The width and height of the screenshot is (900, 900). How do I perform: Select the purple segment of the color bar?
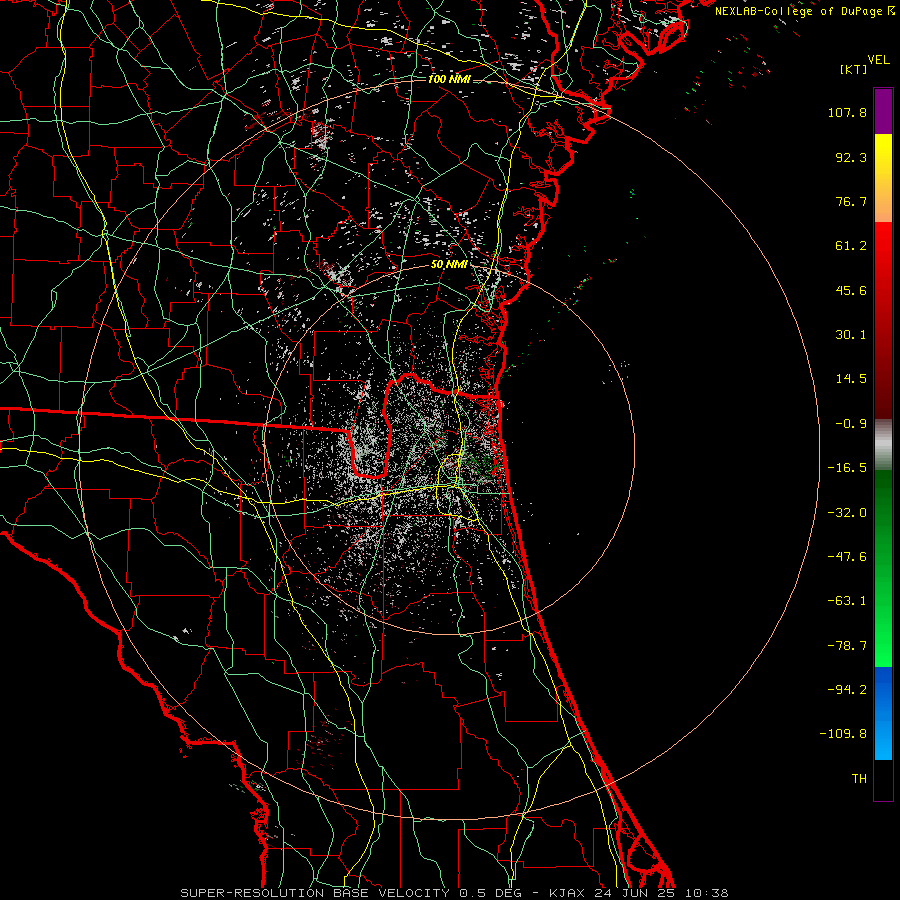[883, 111]
